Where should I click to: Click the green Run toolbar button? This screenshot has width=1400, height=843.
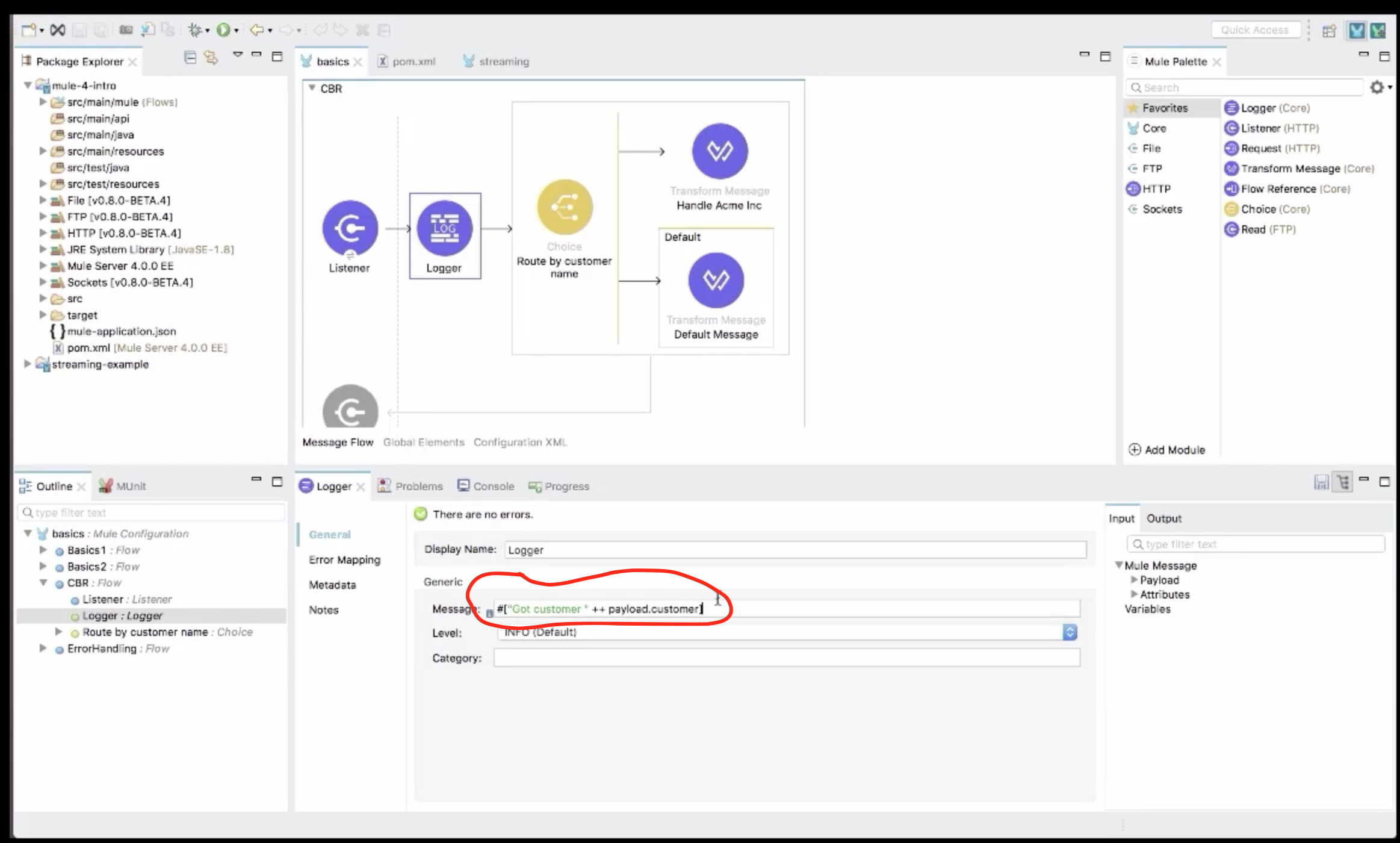point(223,30)
